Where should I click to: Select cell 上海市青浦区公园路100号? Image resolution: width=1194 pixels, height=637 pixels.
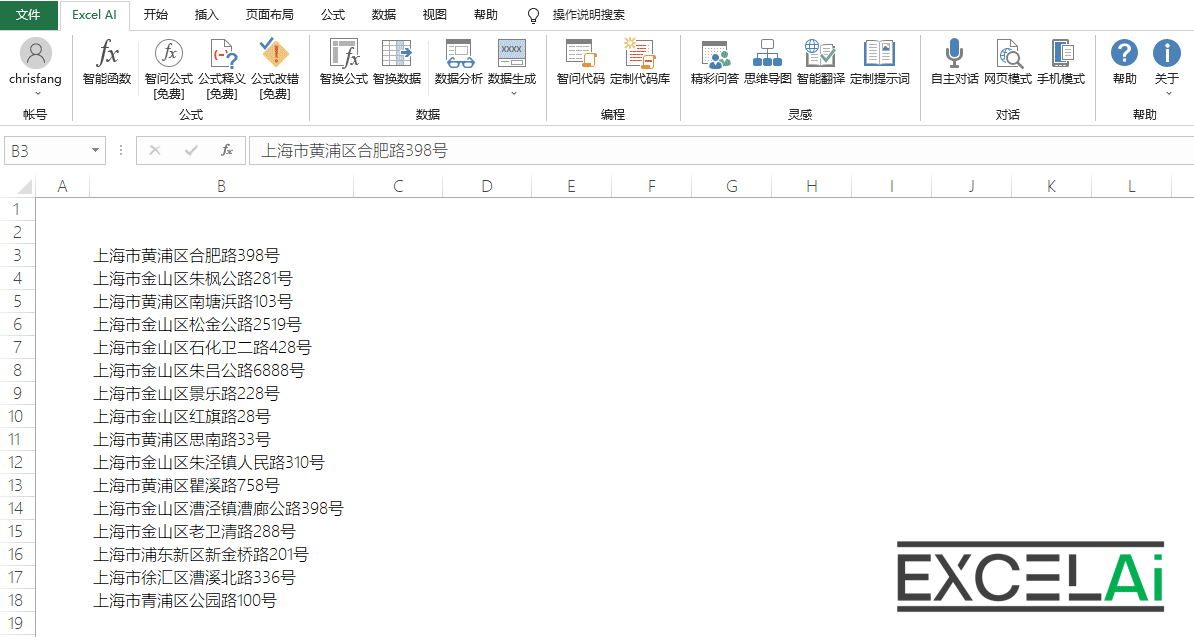pos(222,600)
